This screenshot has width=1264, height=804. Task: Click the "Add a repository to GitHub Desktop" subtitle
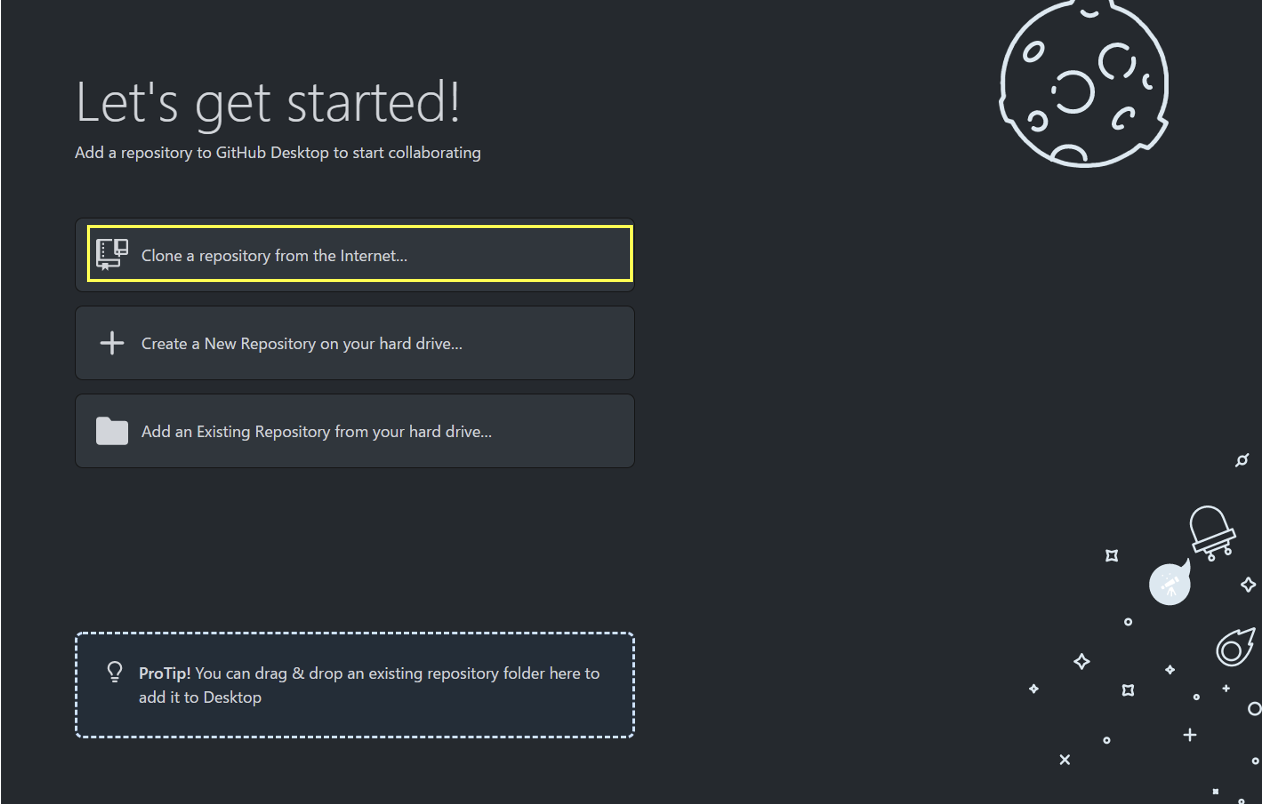[x=278, y=153]
